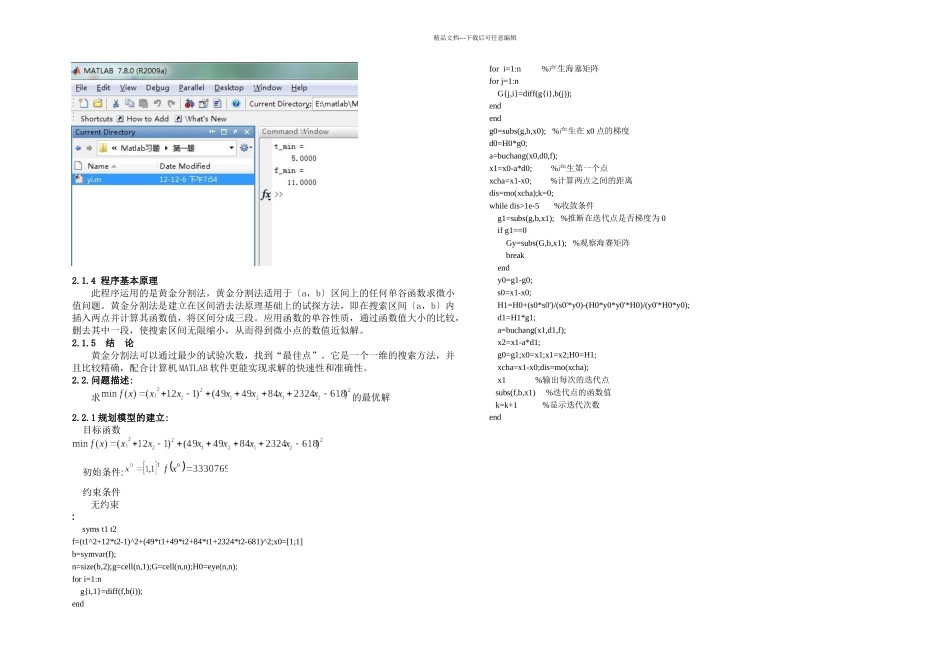Open the Parallel menu
The width and height of the screenshot is (950, 672).
191,88
